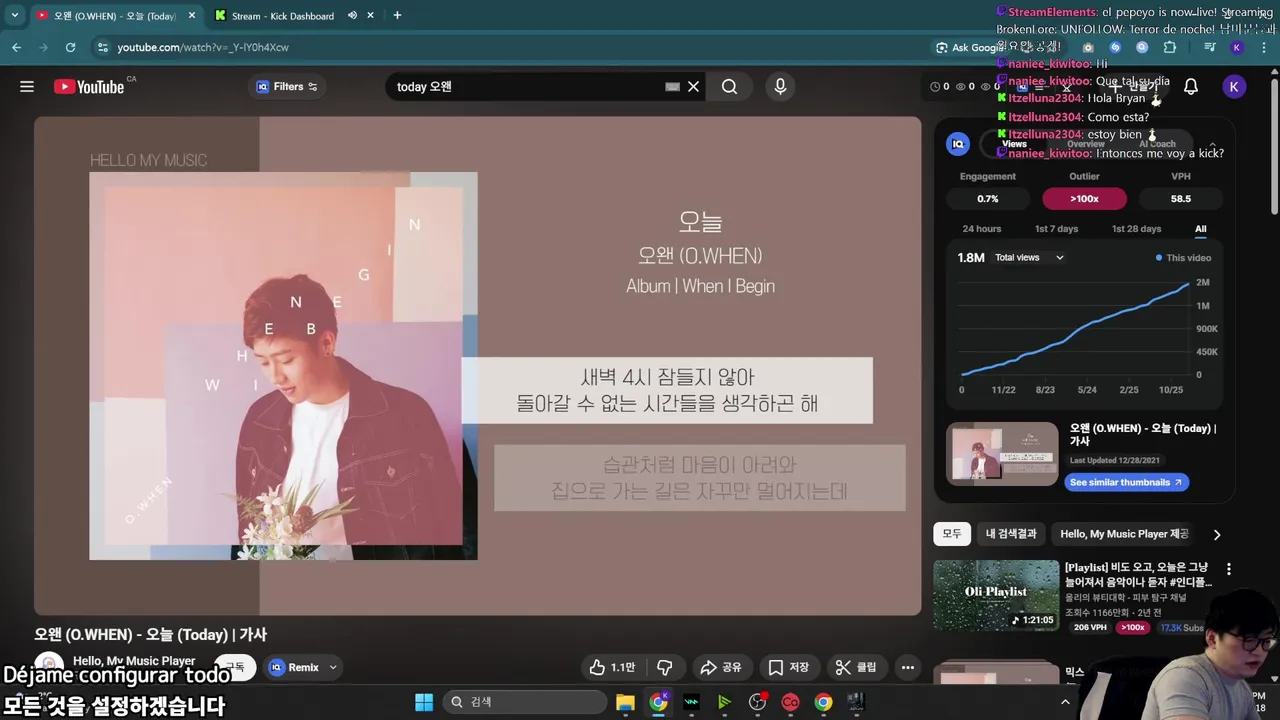The height and width of the screenshot is (720, 1280).
Task: Open the on-screen keyboard in the search box
Action: [673, 87]
